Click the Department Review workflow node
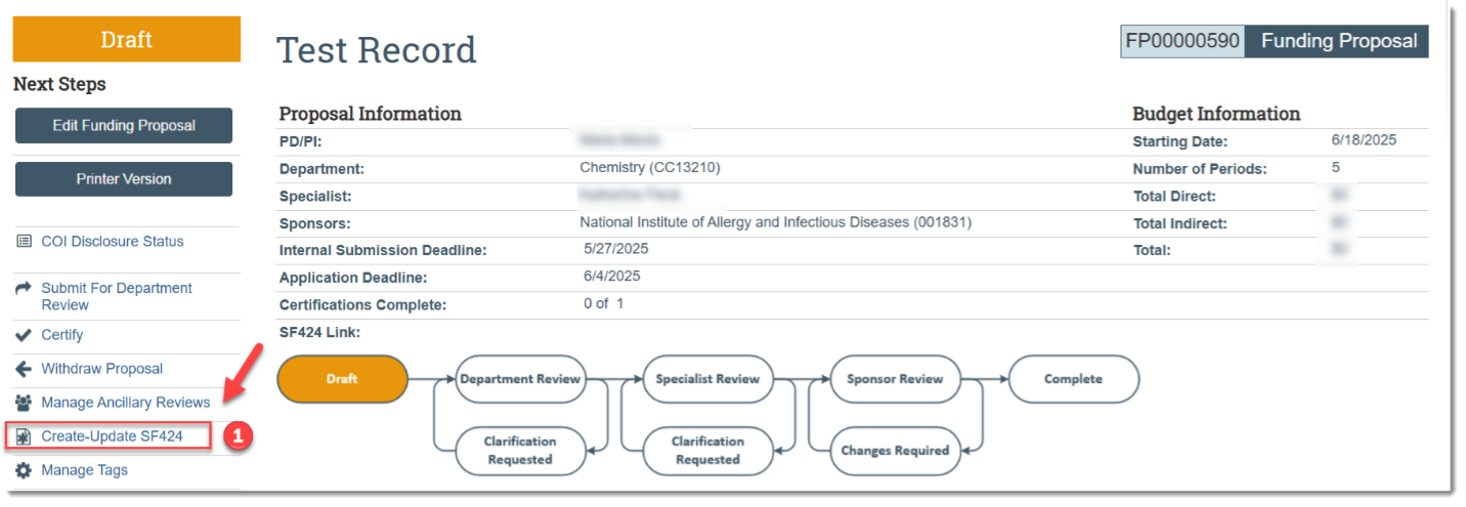The width and height of the screenshot is (1466, 507). point(520,379)
